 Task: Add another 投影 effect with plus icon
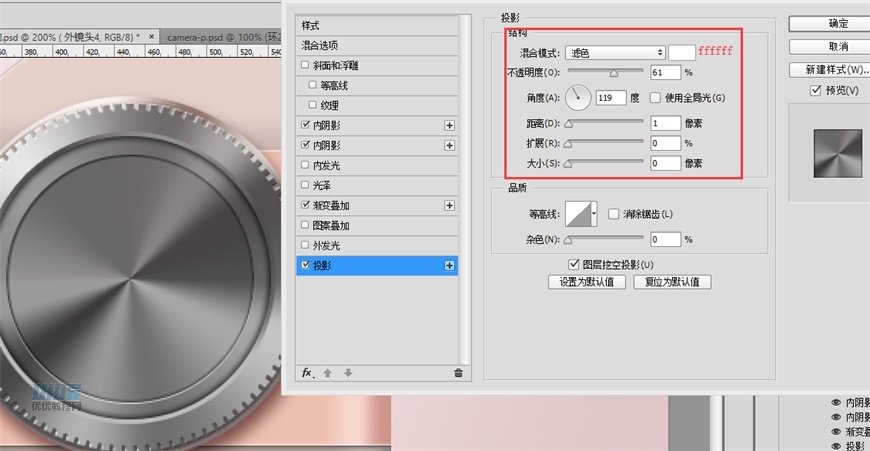tap(449, 266)
